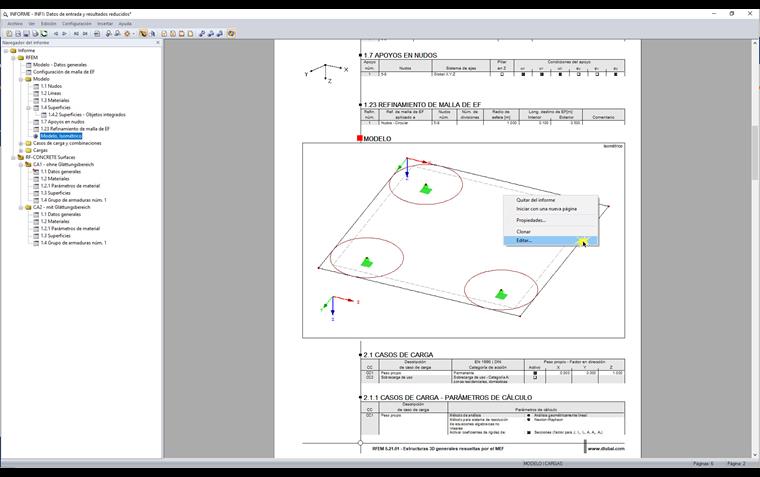Image resolution: width=760 pixels, height=477 pixels.
Task: Click the isometric model picture in report
Action: click(463, 240)
